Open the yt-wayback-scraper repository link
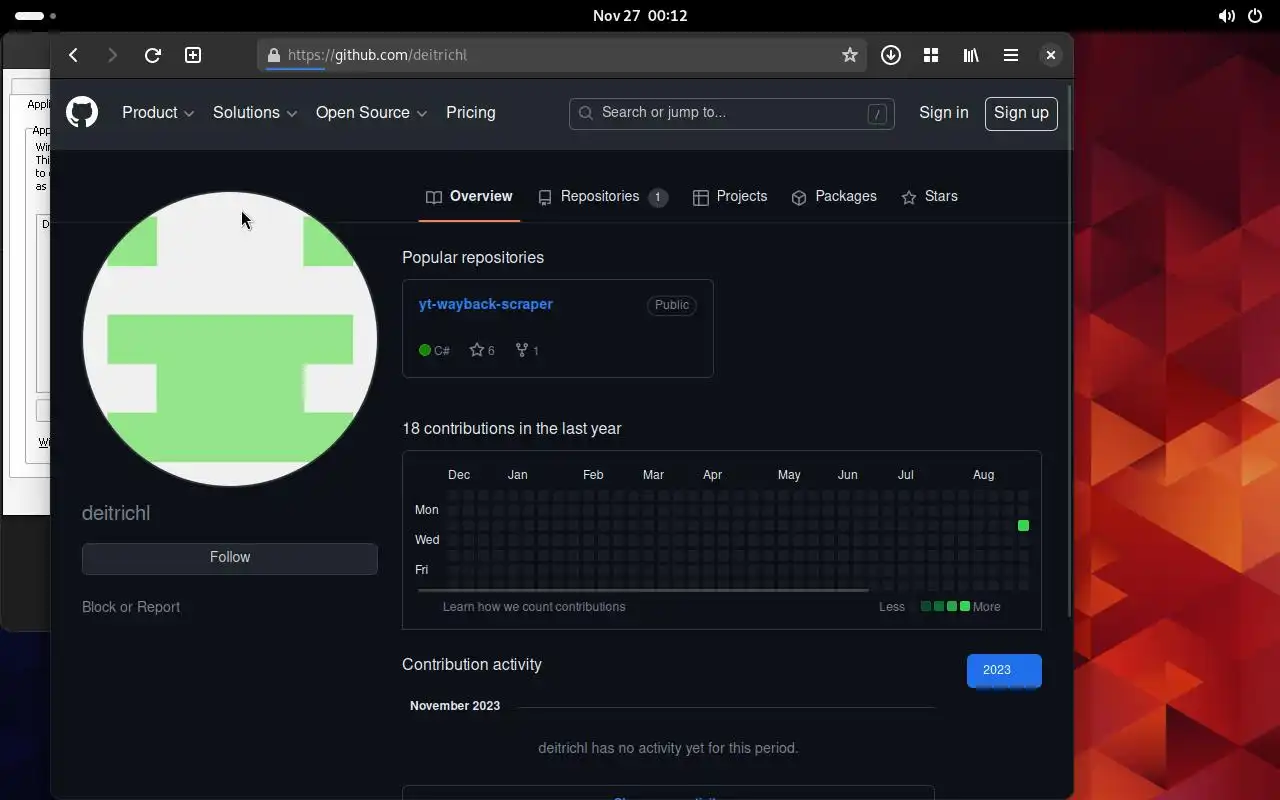This screenshot has width=1280, height=800. coord(486,304)
